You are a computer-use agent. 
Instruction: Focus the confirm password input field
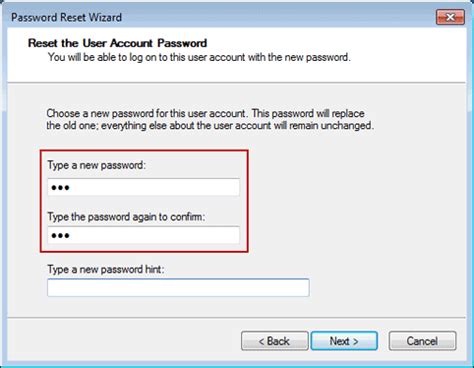click(x=143, y=235)
